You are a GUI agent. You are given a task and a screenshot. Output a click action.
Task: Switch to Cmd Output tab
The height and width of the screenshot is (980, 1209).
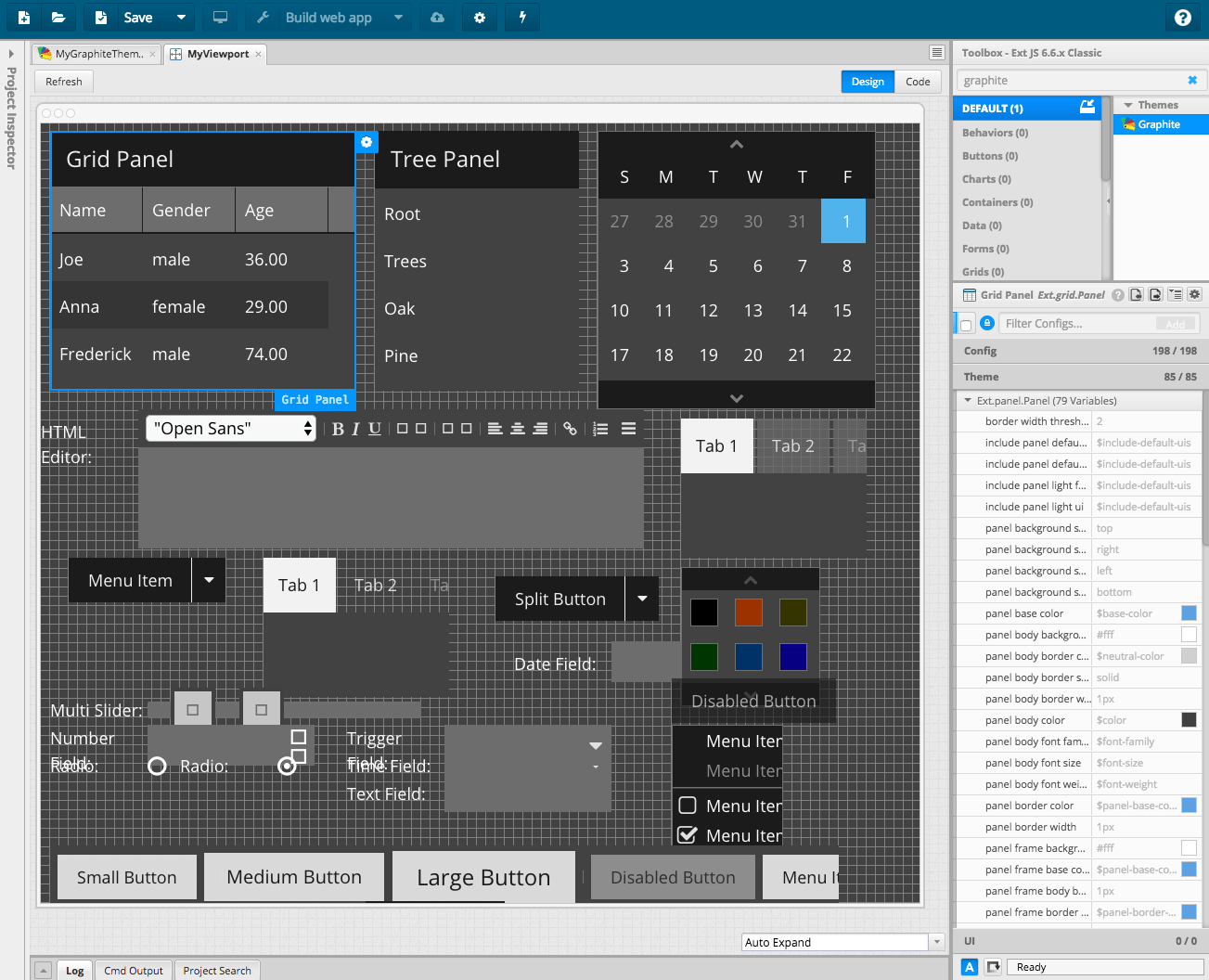[x=134, y=971]
